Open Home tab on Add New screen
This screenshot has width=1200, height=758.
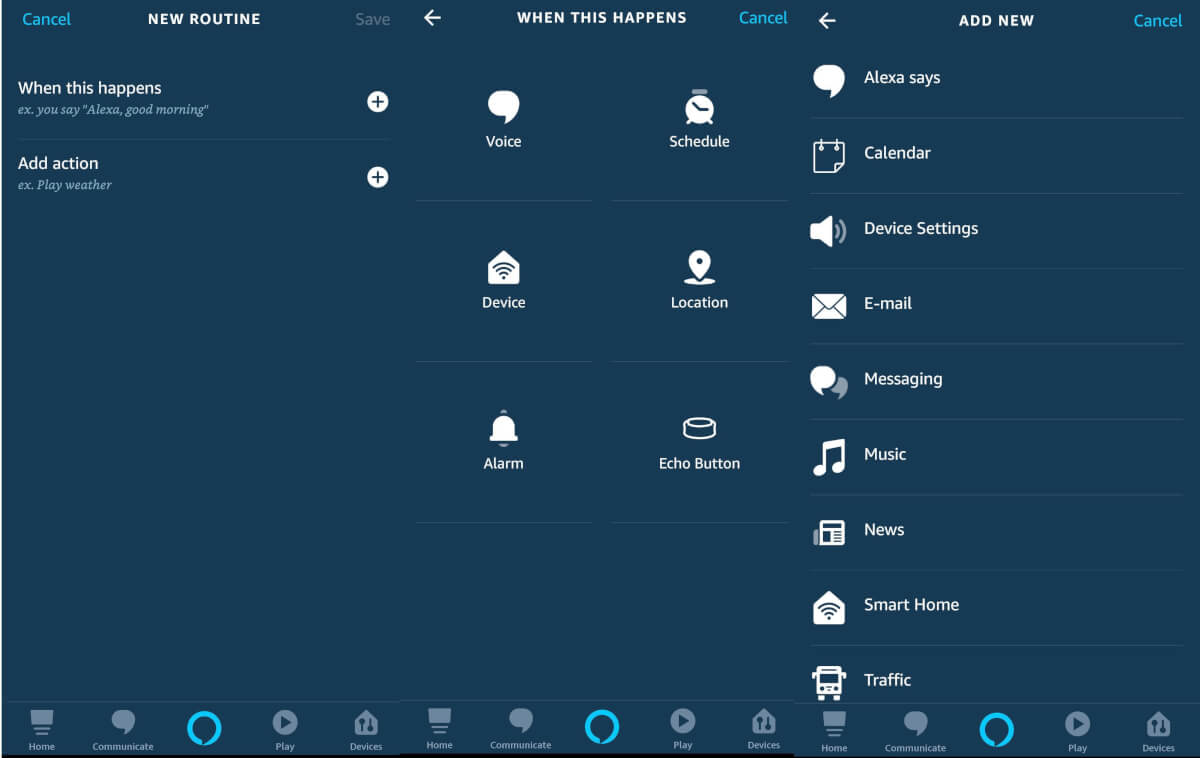(x=834, y=730)
